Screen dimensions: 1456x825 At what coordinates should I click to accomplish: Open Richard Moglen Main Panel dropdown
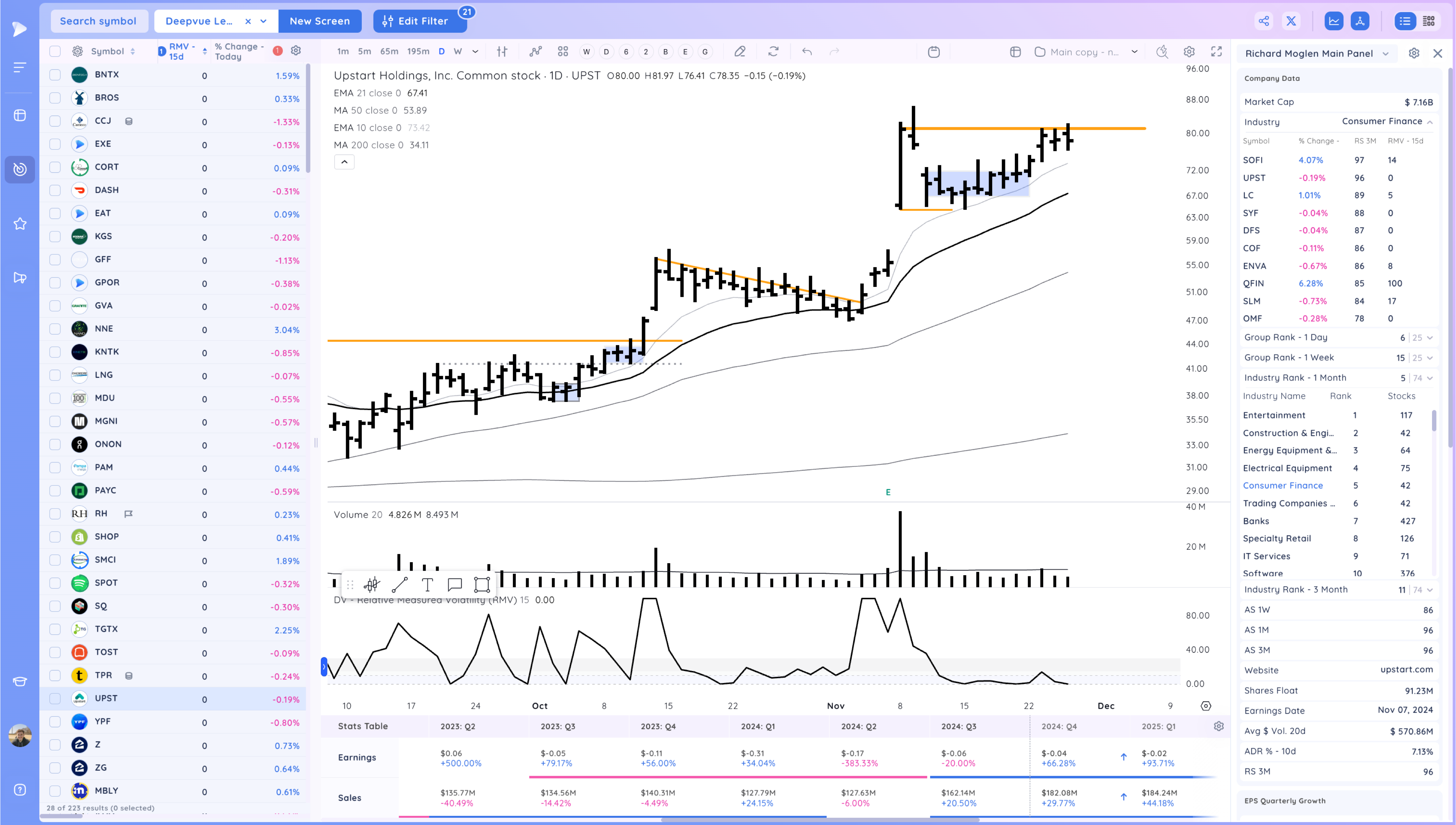pos(1386,54)
